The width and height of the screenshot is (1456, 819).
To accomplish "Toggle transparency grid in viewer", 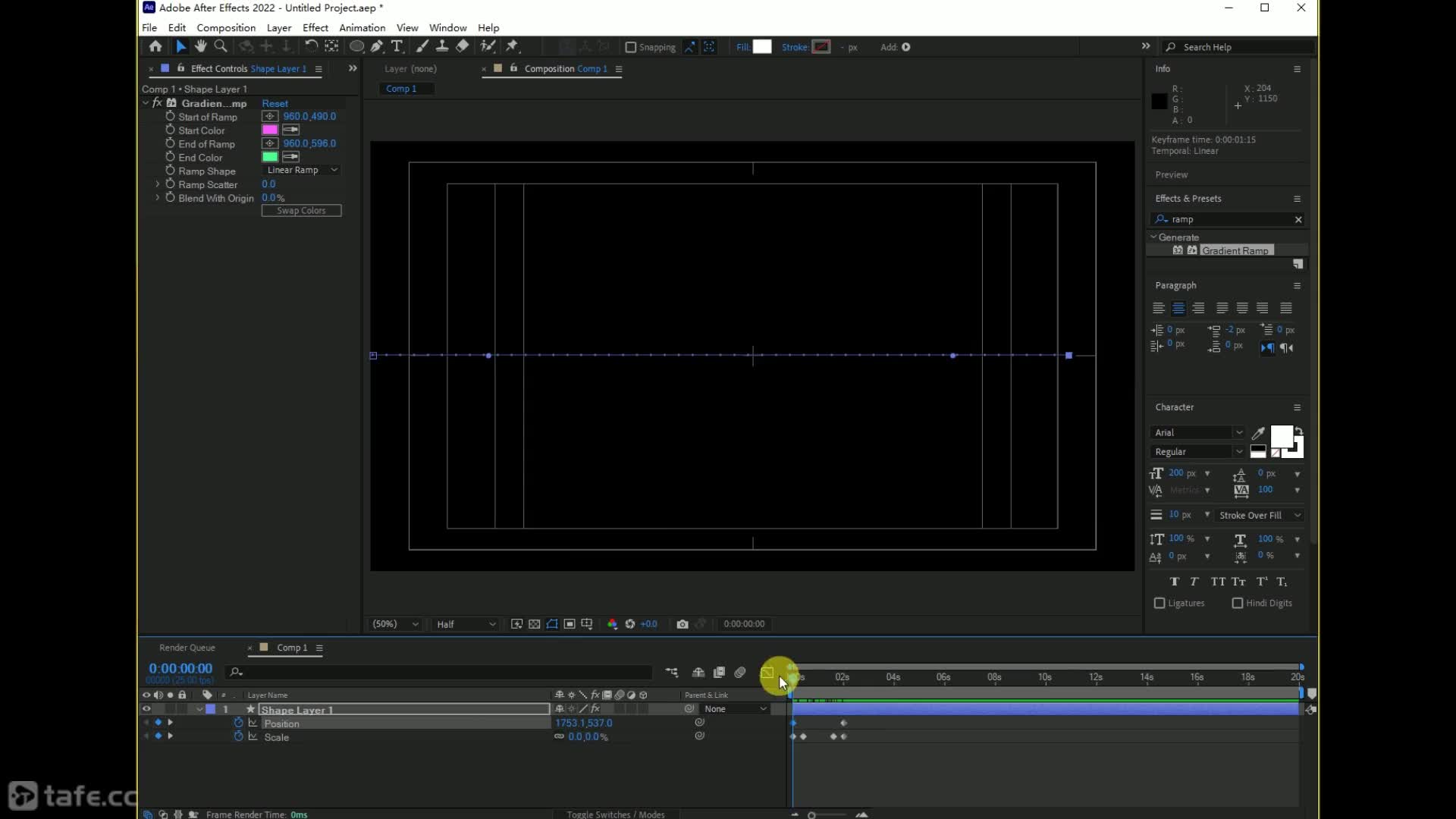I will coord(535,624).
